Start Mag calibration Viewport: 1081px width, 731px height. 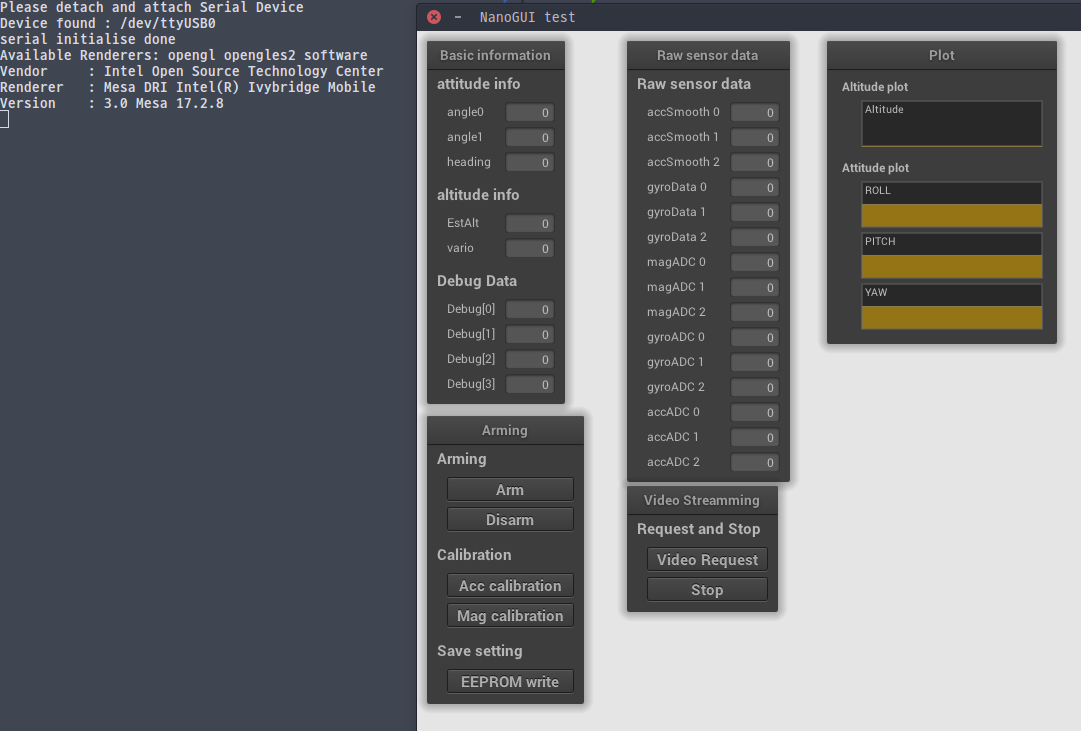[x=510, y=615]
